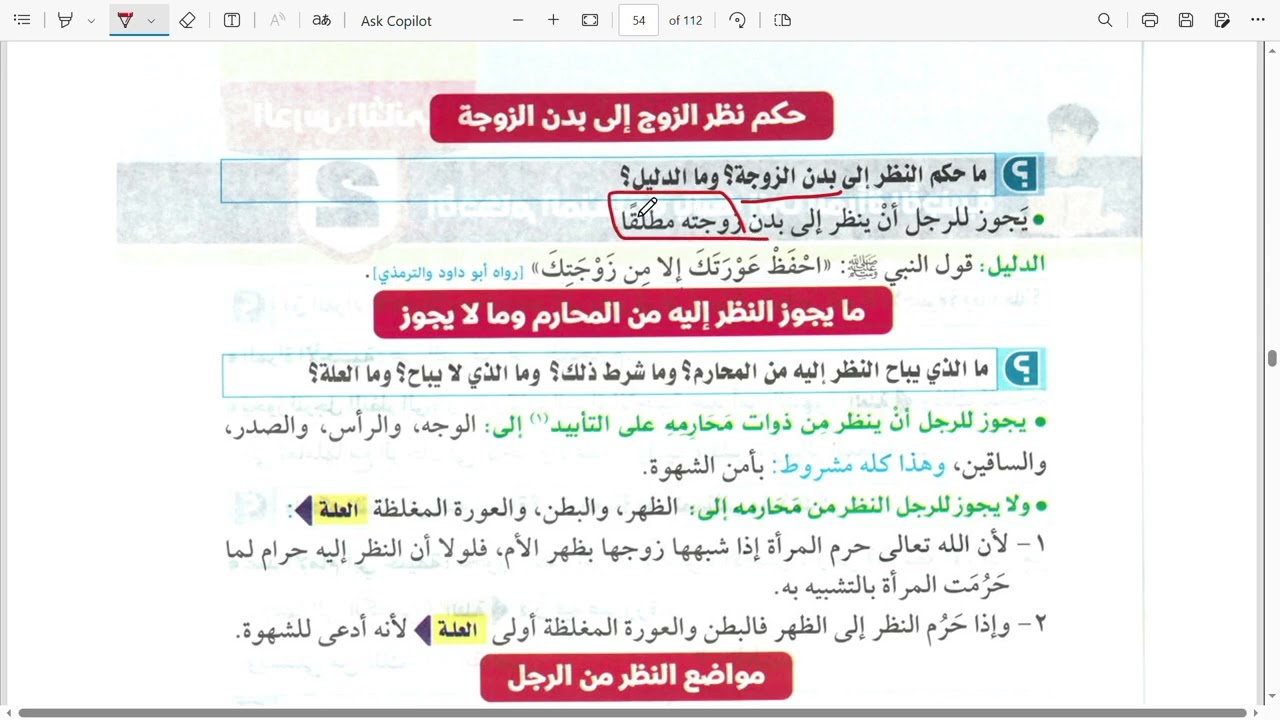Click the horizontal scrollbar at bottom
Viewport: 1280px width, 720px height.
point(632,713)
